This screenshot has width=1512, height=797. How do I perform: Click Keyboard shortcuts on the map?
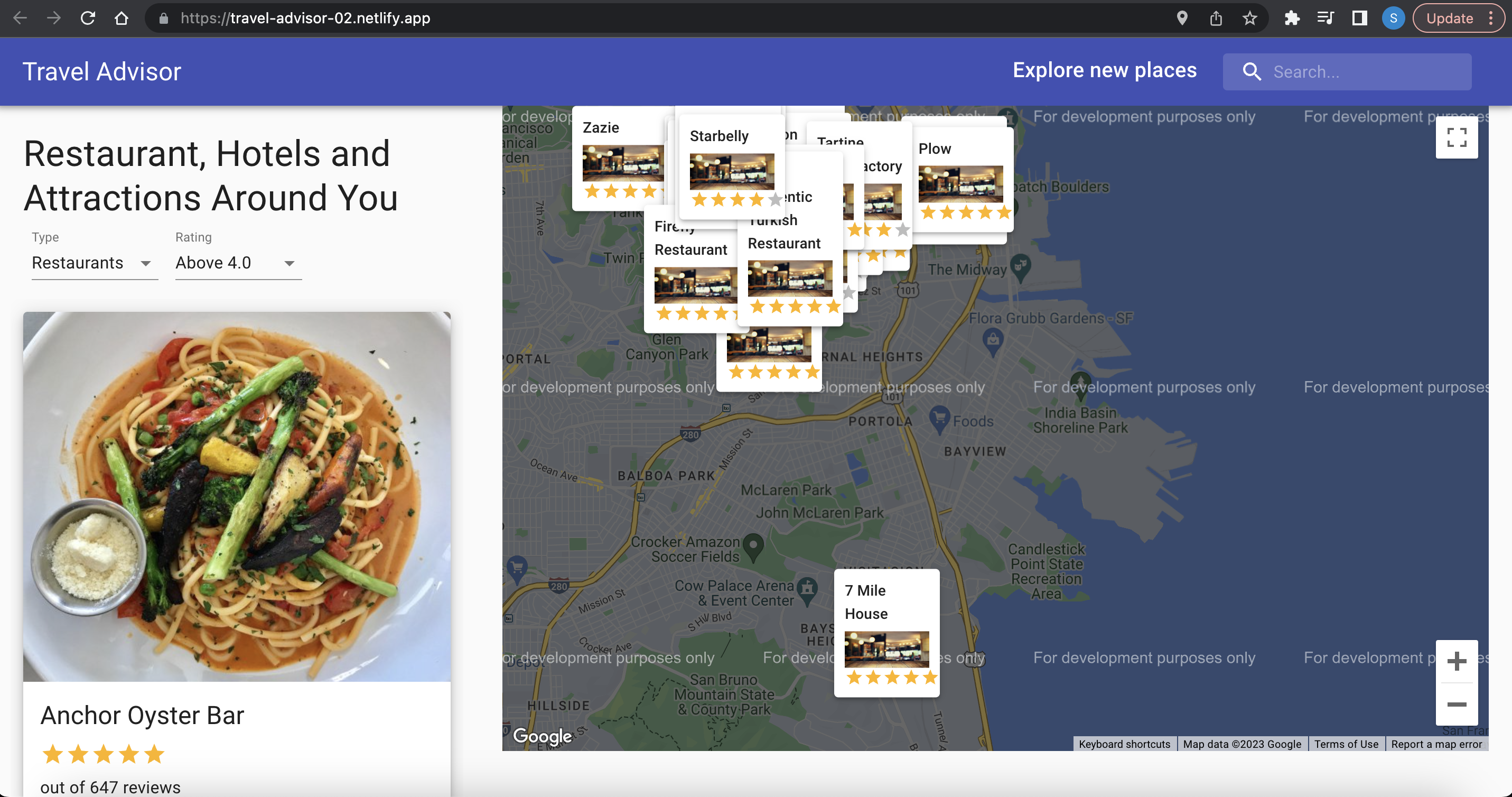point(1124,744)
